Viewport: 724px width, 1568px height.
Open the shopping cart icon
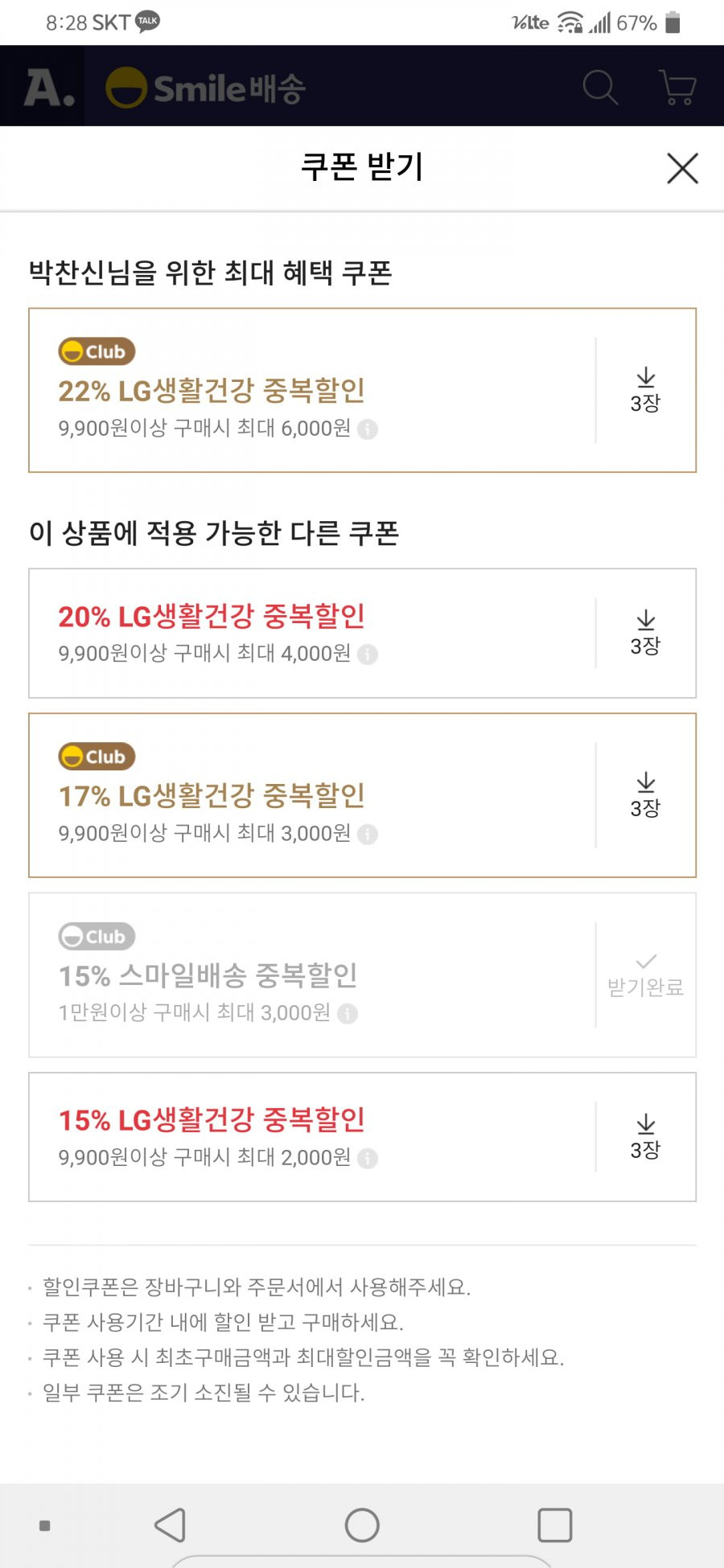pyautogui.click(x=677, y=87)
